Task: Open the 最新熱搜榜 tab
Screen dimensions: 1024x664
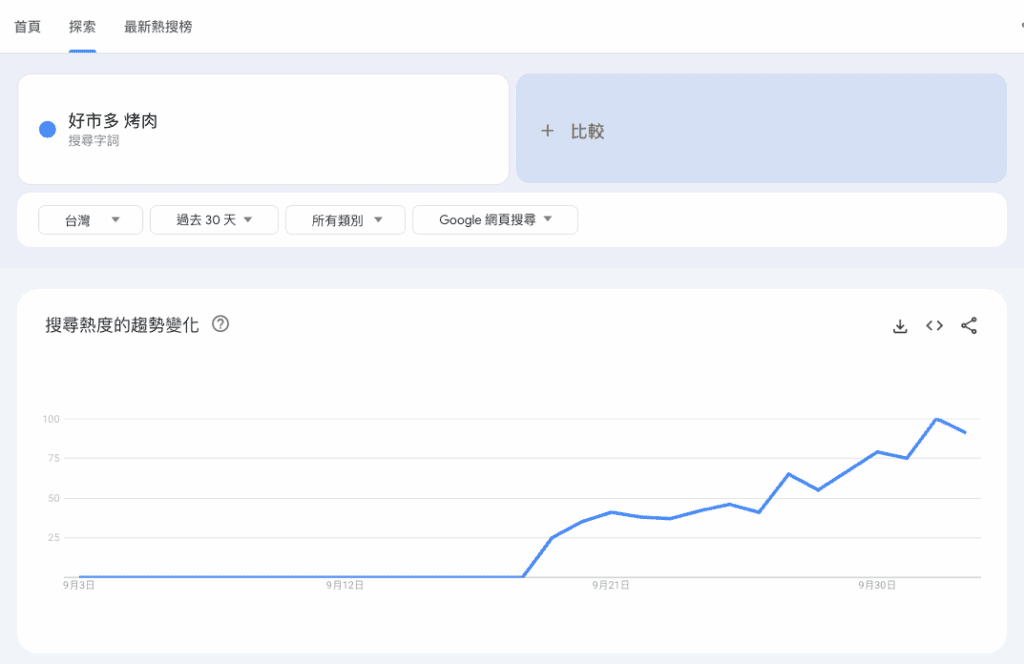Action: click(158, 27)
